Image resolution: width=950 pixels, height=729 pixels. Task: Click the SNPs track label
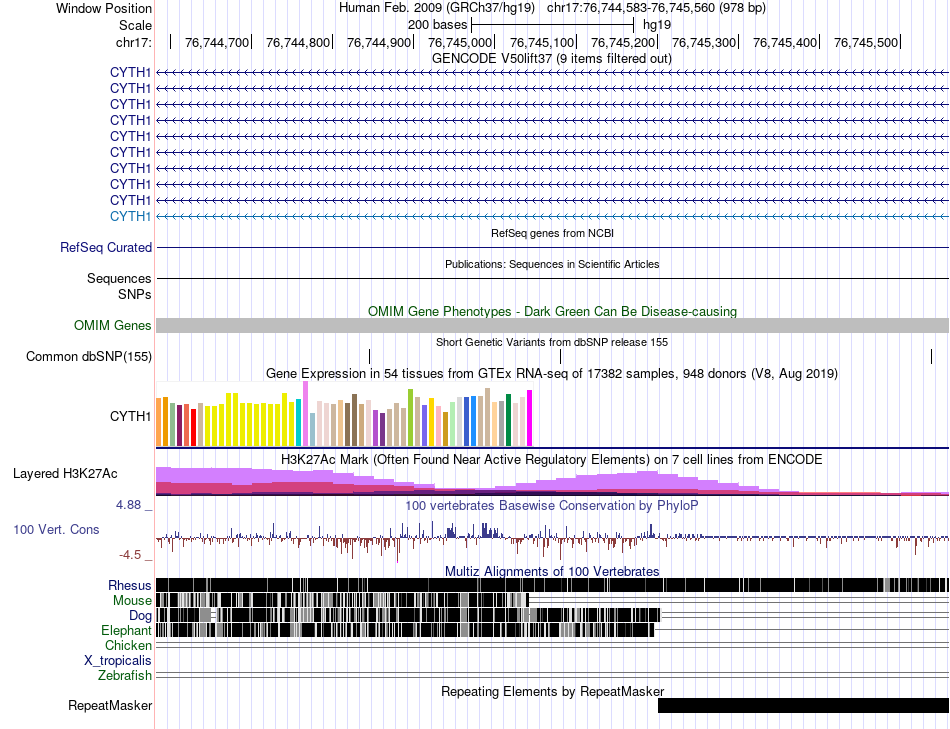point(135,295)
